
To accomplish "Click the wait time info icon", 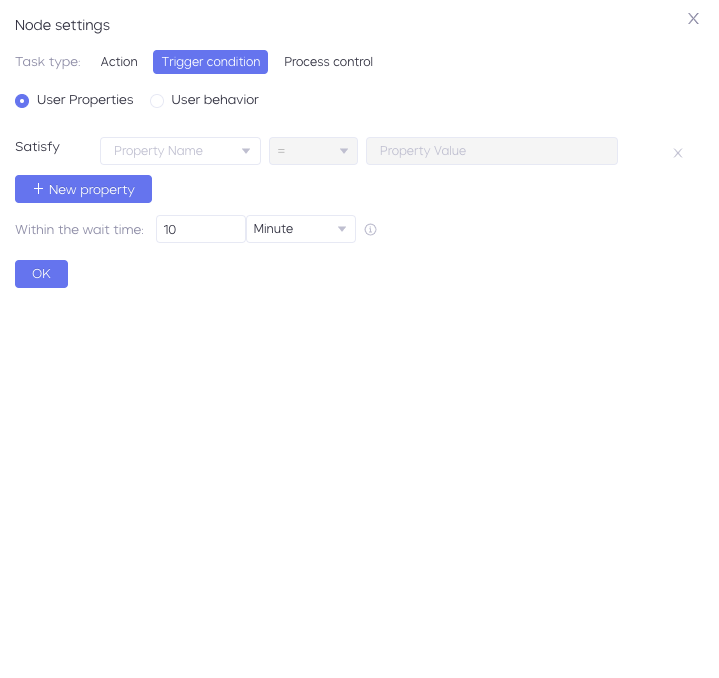I will click(x=370, y=229).
